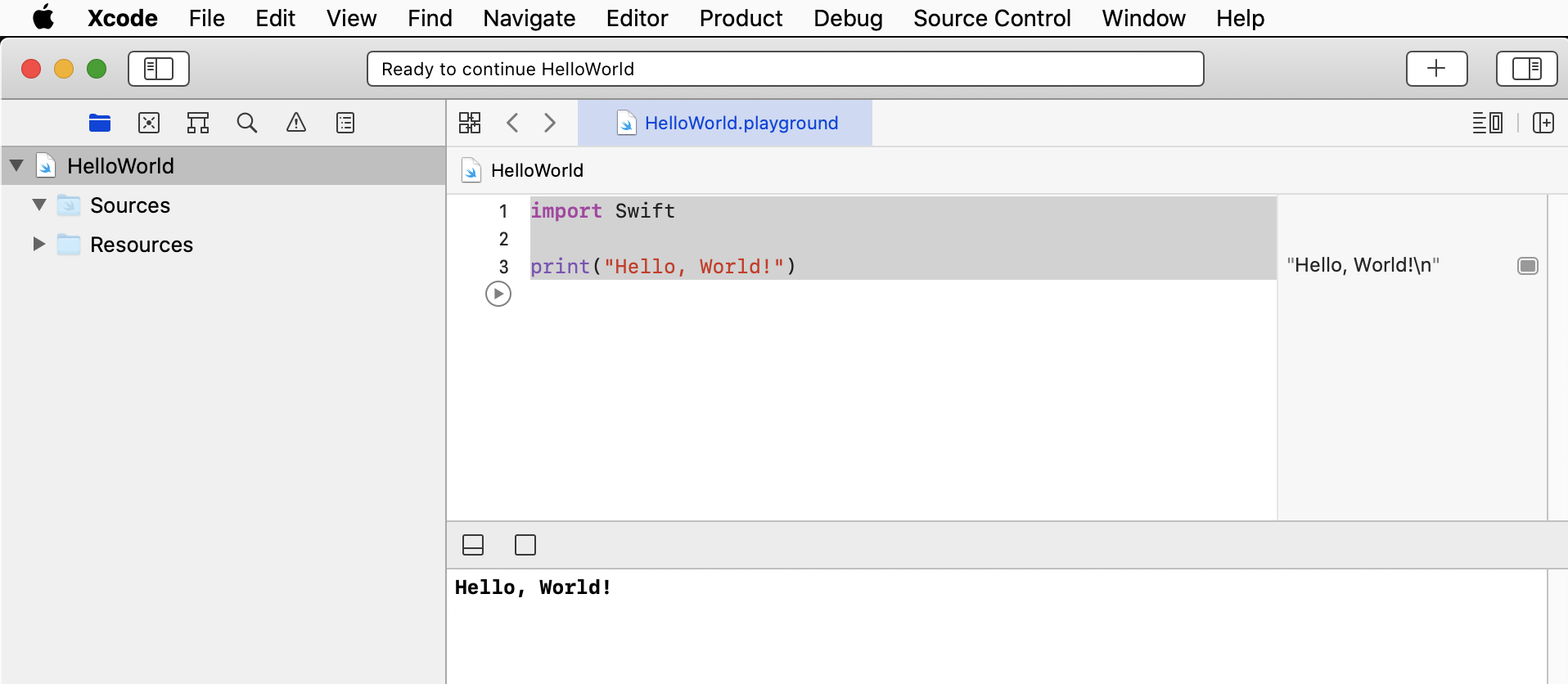Click the green zoom window button
This screenshot has height=684, width=1568.
coord(97,69)
